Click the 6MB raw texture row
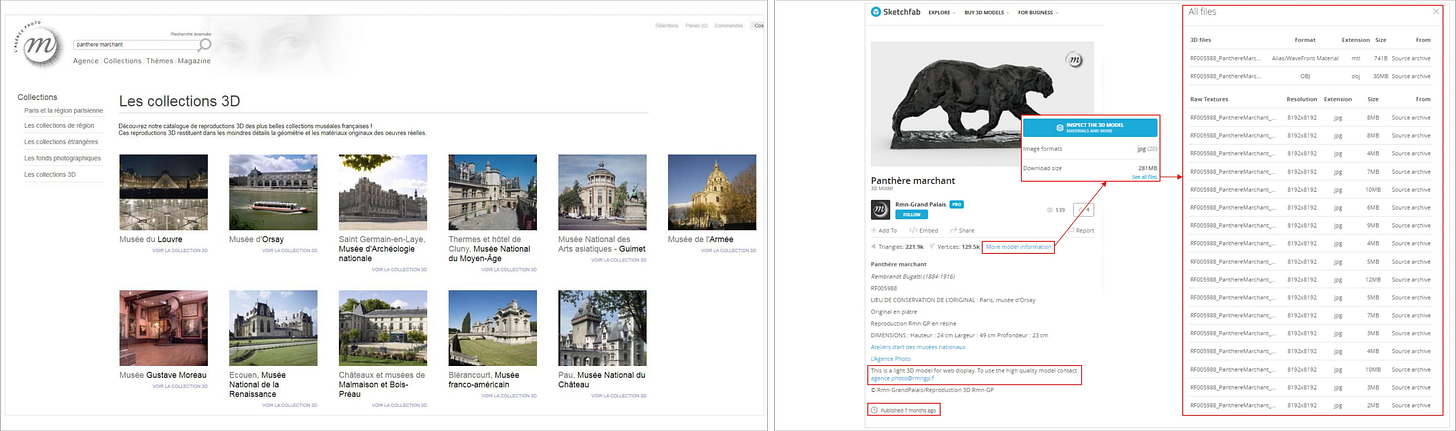Image resolution: width=1456 pixels, height=431 pixels. coord(1310,206)
